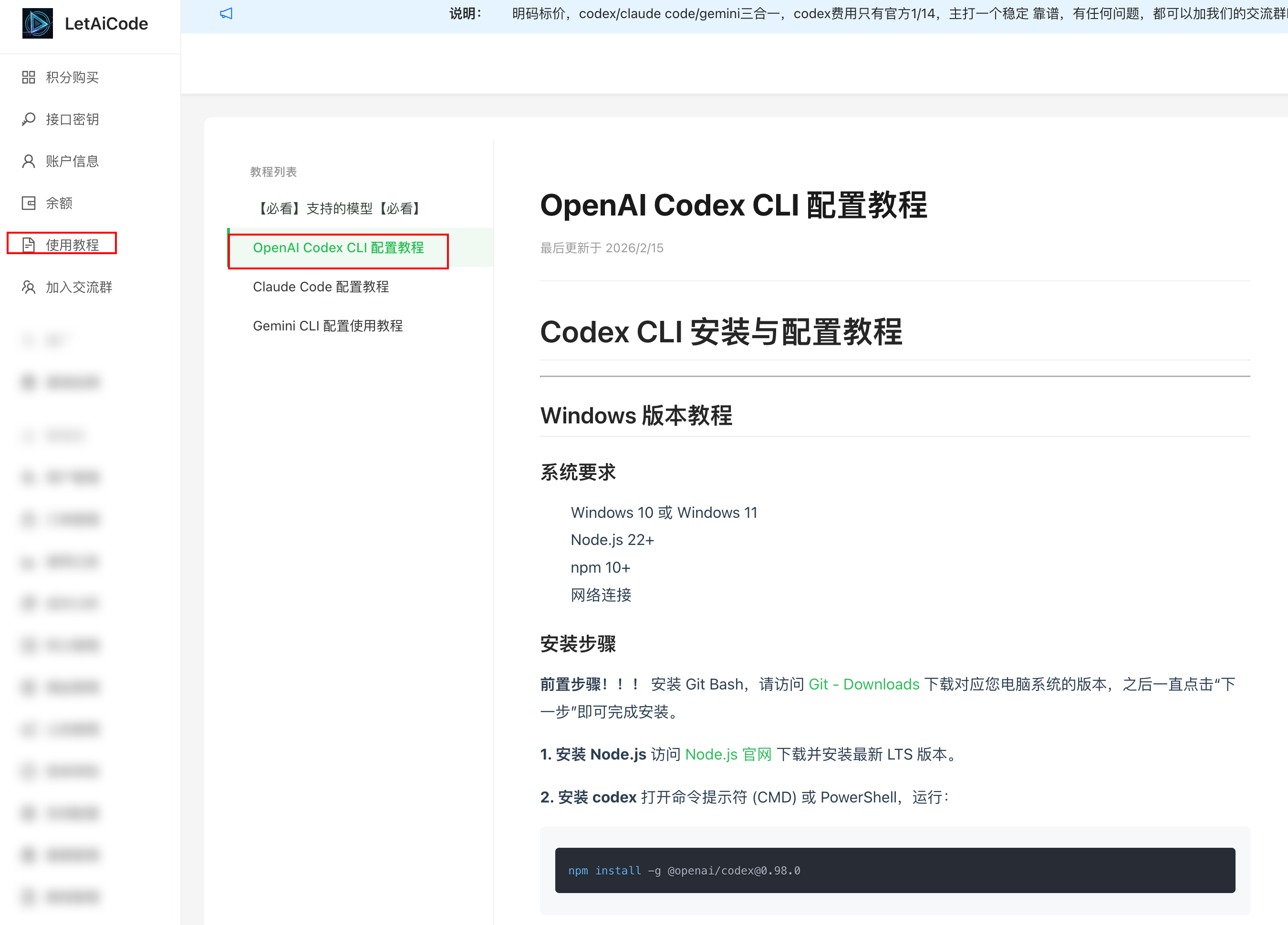Open 积分购买 grid icon in sidebar

[x=29, y=77]
